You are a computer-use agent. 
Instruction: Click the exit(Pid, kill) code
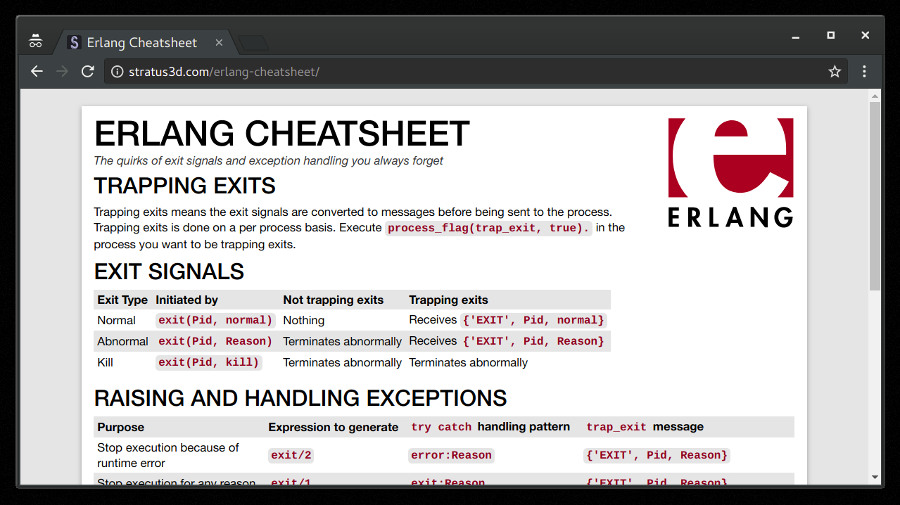(209, 363)
